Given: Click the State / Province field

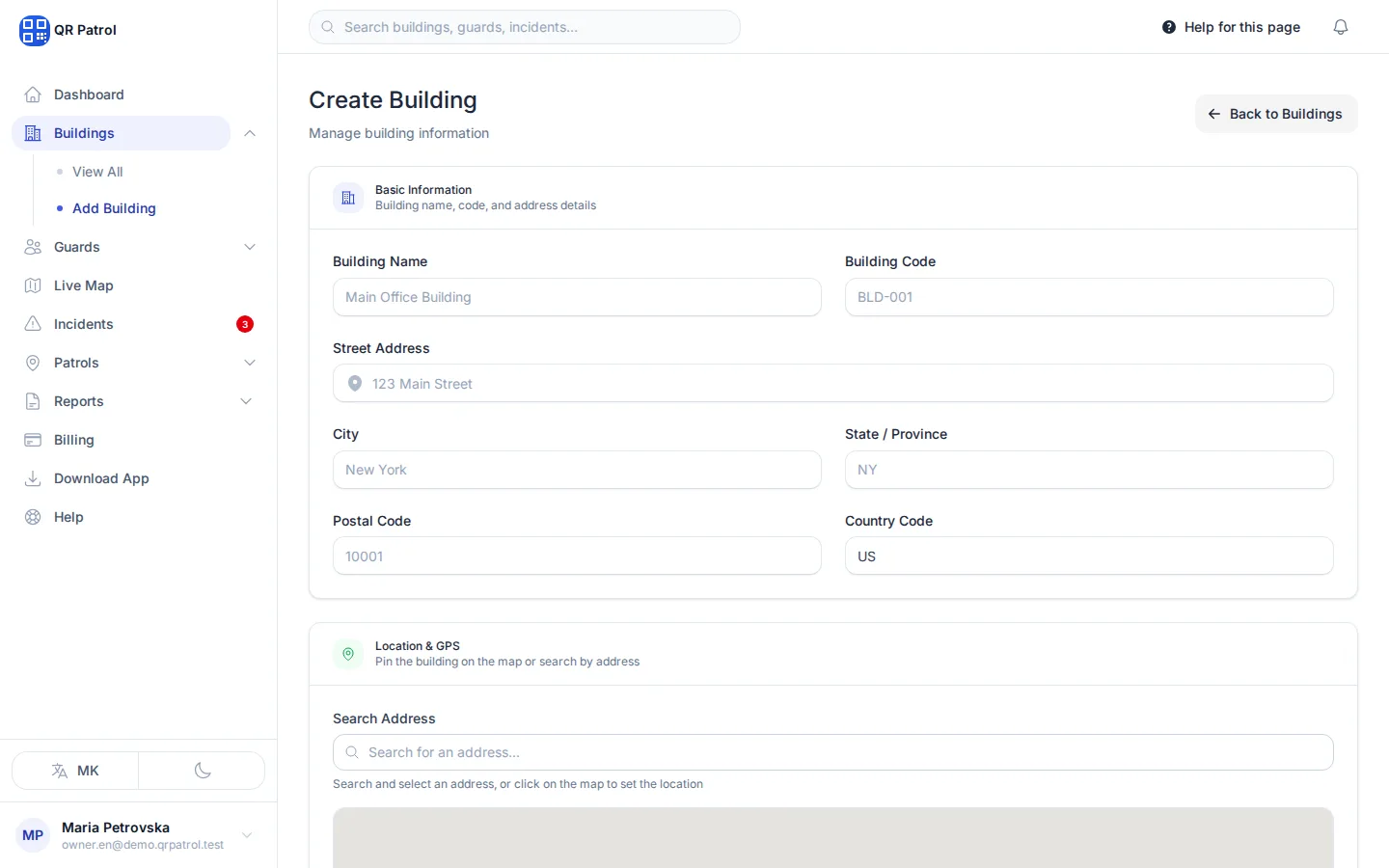Looking at the screenshot, I should coord(1089,470).
